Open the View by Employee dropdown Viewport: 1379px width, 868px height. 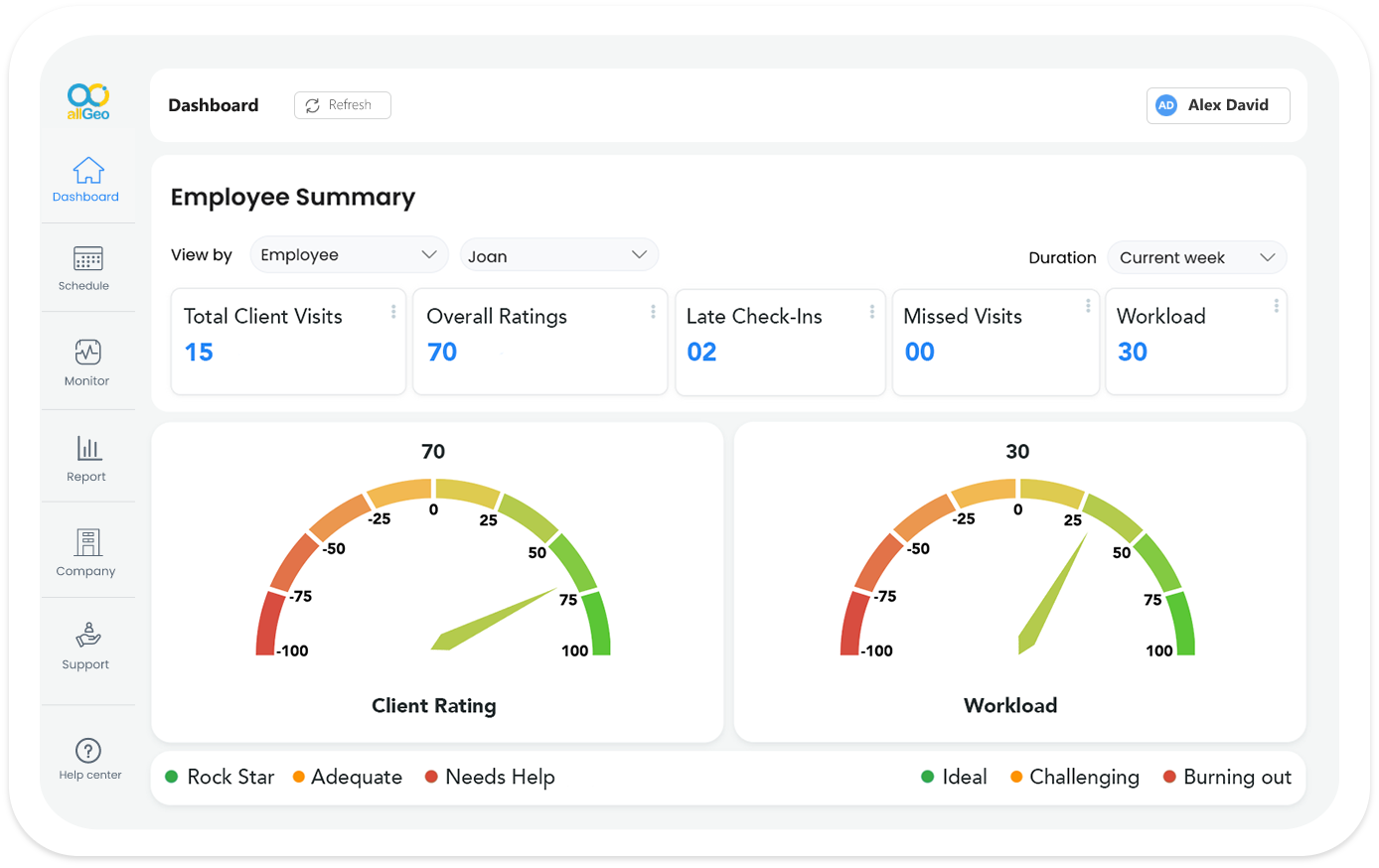pyautogui.click(x=349, y=254)
